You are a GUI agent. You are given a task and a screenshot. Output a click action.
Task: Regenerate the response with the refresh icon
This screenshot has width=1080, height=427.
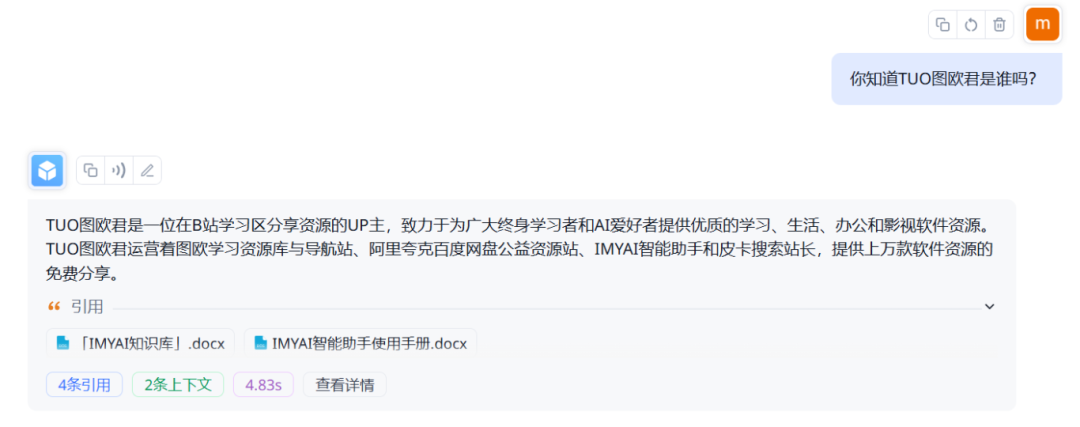pos(971,25)
